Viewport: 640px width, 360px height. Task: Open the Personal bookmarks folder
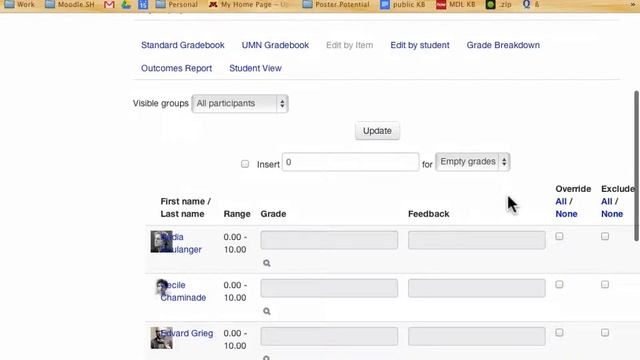click(177, 4)
